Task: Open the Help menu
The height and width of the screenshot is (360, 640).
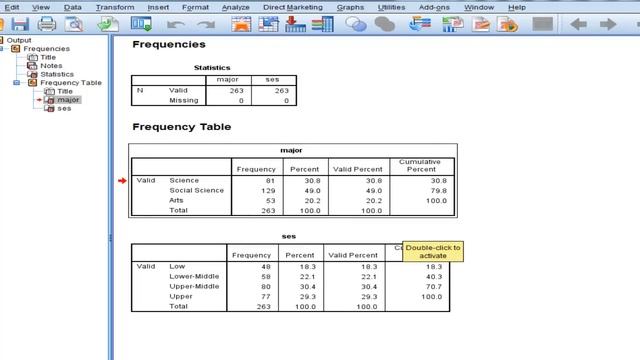Action: pos(517,7)
